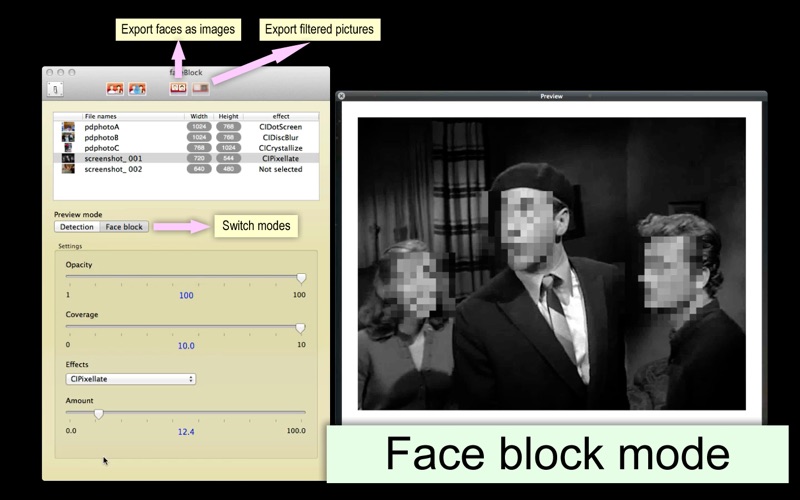Select the Face block preview mode
Viewport: 800px width, 500px height.
tap(124, 227)
